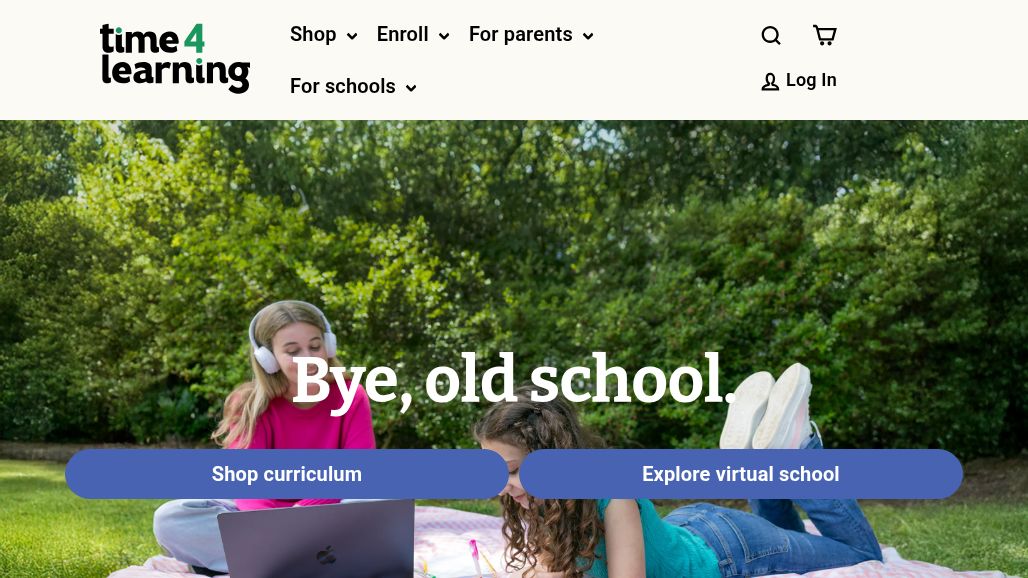Click the Explore virtual school button
Image resolution: width=1028 pixels, height=578 pixels.
click(x=741, y=474)
